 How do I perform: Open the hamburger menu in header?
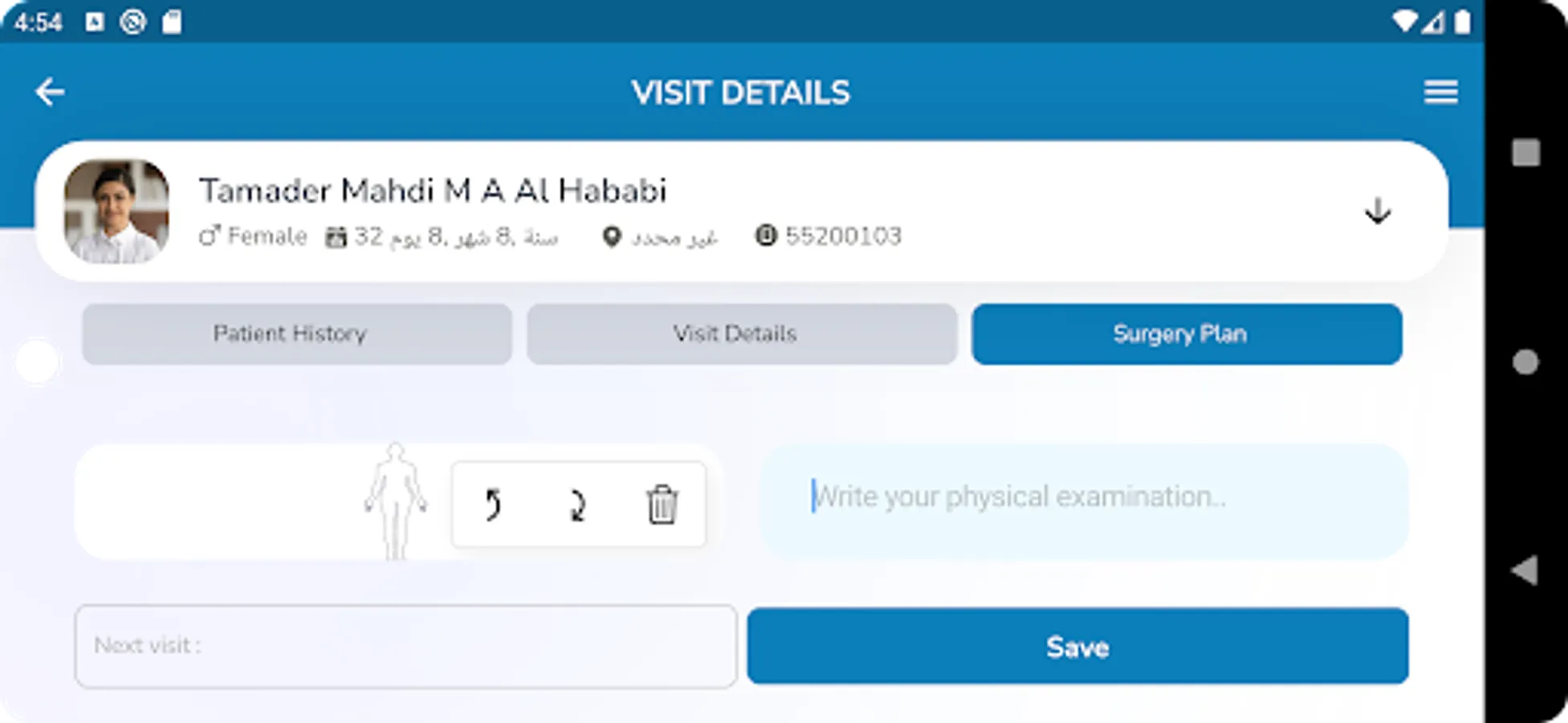(x=1440, y=92)
